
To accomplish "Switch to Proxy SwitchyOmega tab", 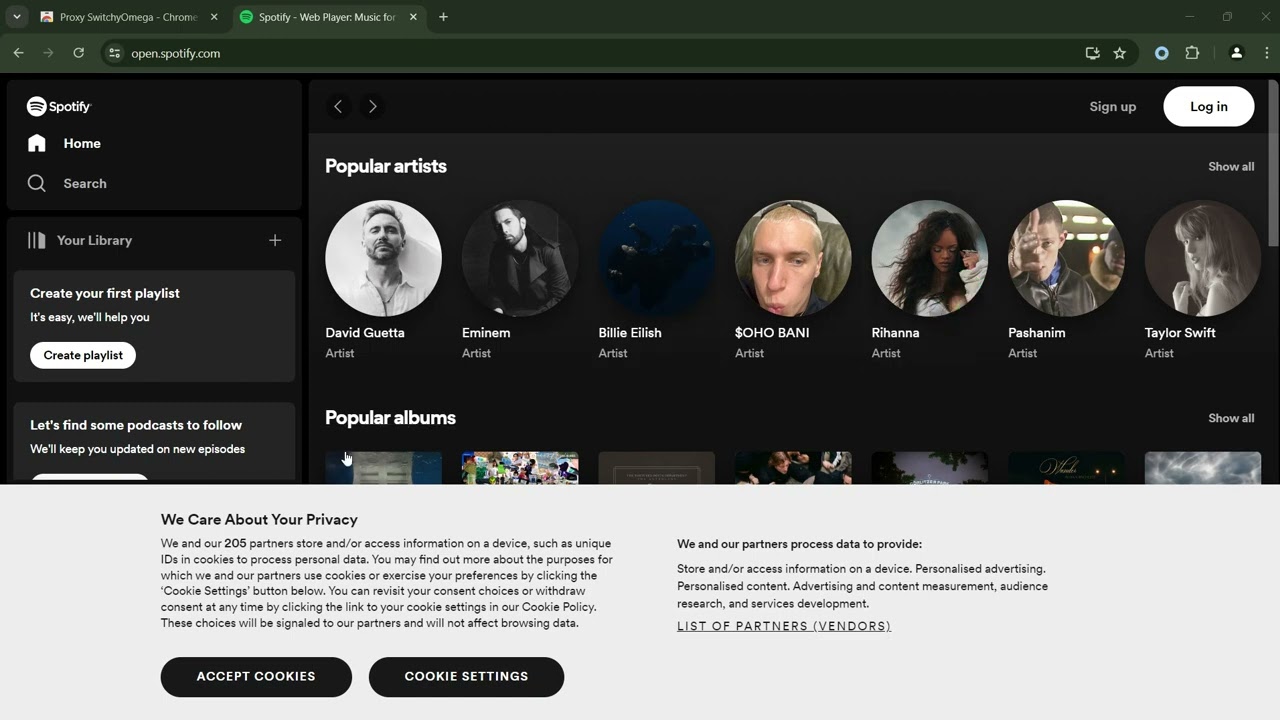I will [128, 17].
